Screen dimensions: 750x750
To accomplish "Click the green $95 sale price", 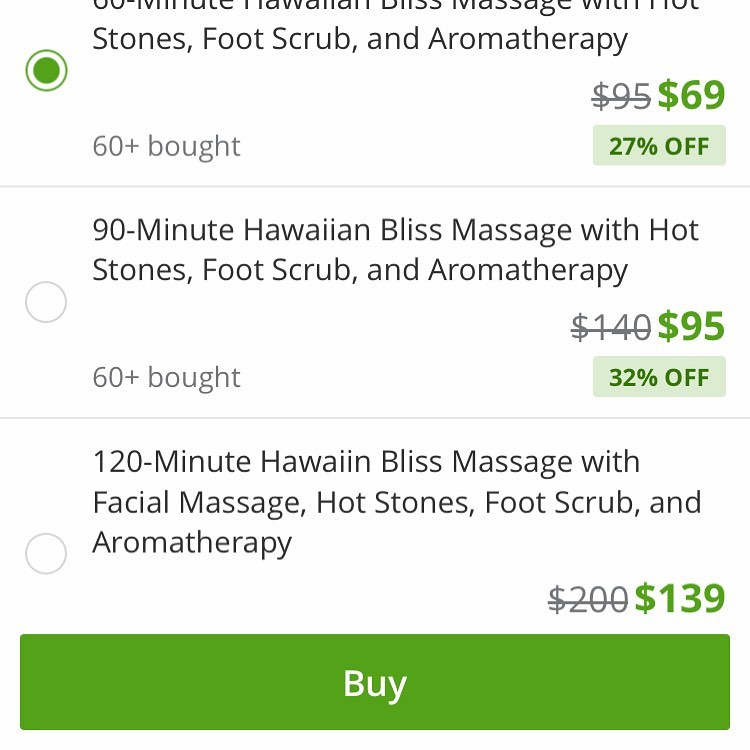I will pyautogui.click(x=691, y=327).
